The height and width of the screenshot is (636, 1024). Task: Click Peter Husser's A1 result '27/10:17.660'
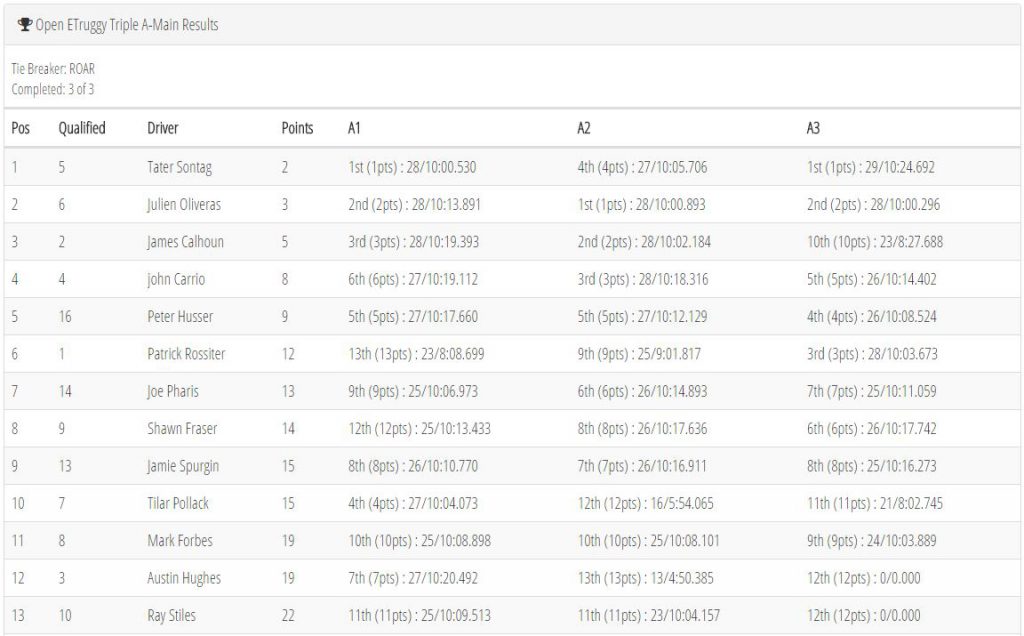click(443, 317)
